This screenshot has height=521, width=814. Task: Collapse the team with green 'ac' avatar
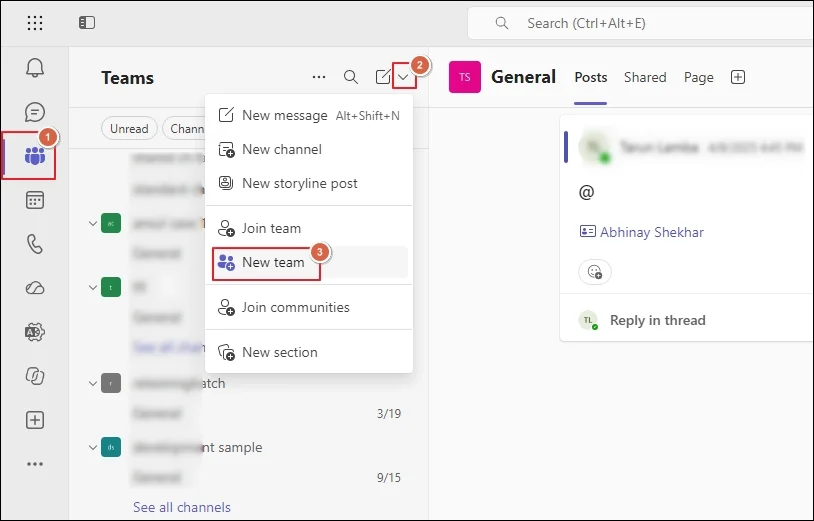point(93,224)
